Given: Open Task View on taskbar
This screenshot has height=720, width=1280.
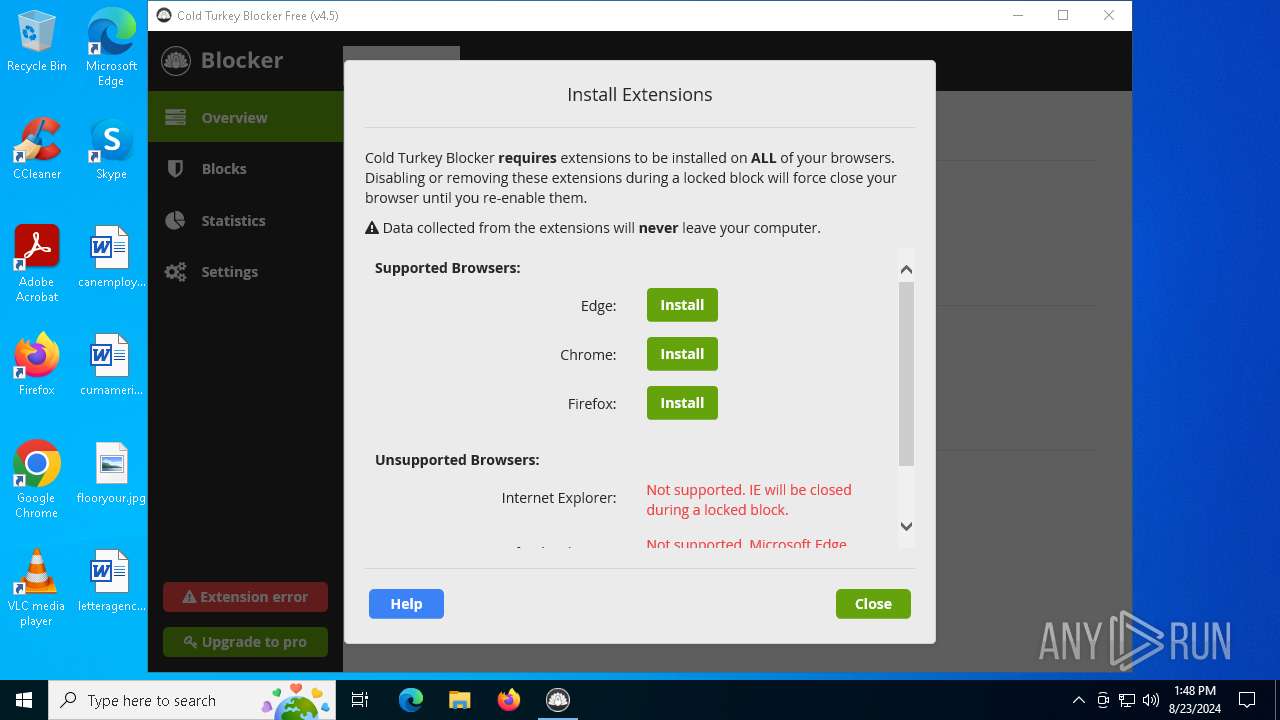Looking at the screenshot, I should [x=360, y=700].
